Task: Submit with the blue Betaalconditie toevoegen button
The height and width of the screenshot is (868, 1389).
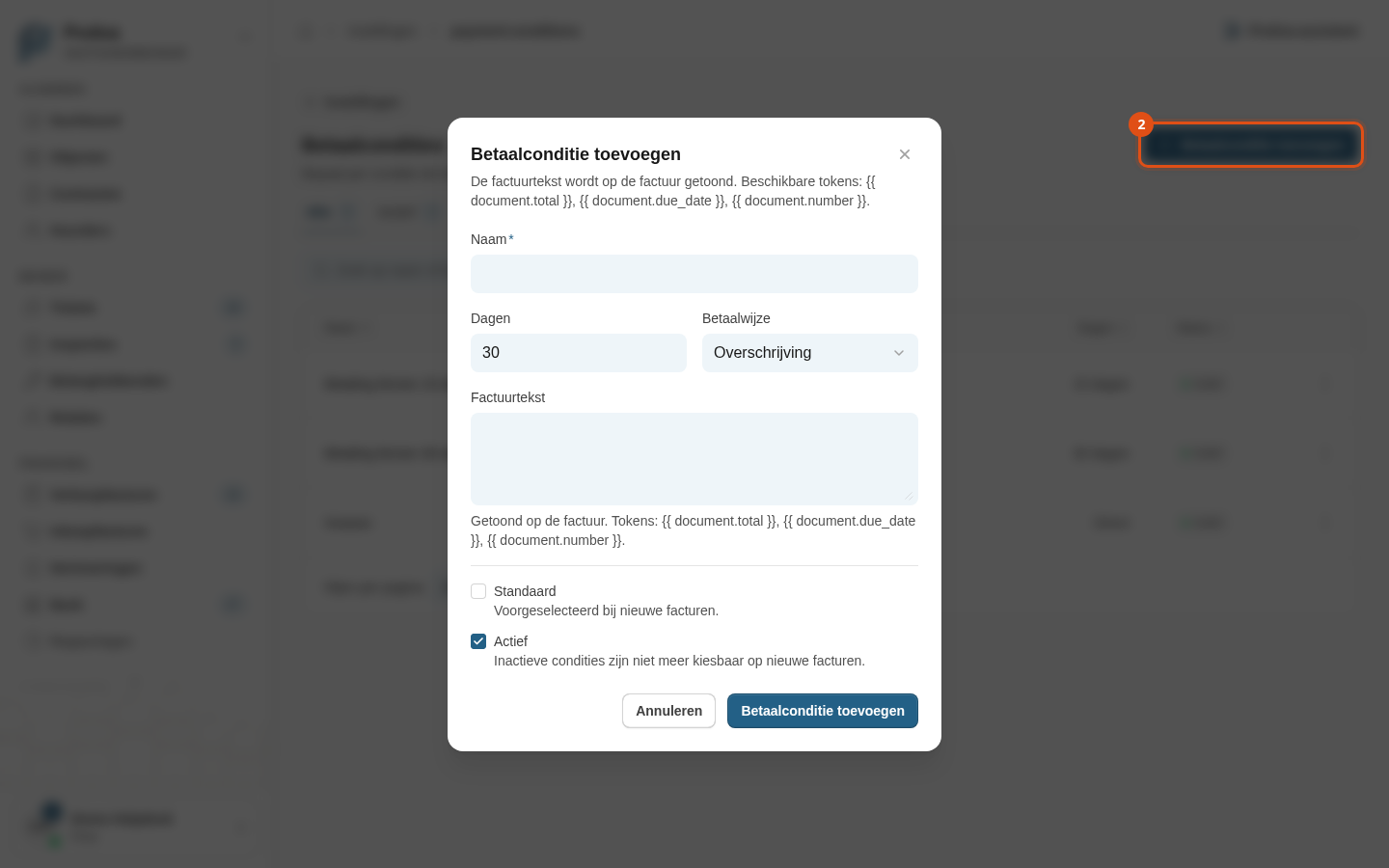Action: click(823, 711)
